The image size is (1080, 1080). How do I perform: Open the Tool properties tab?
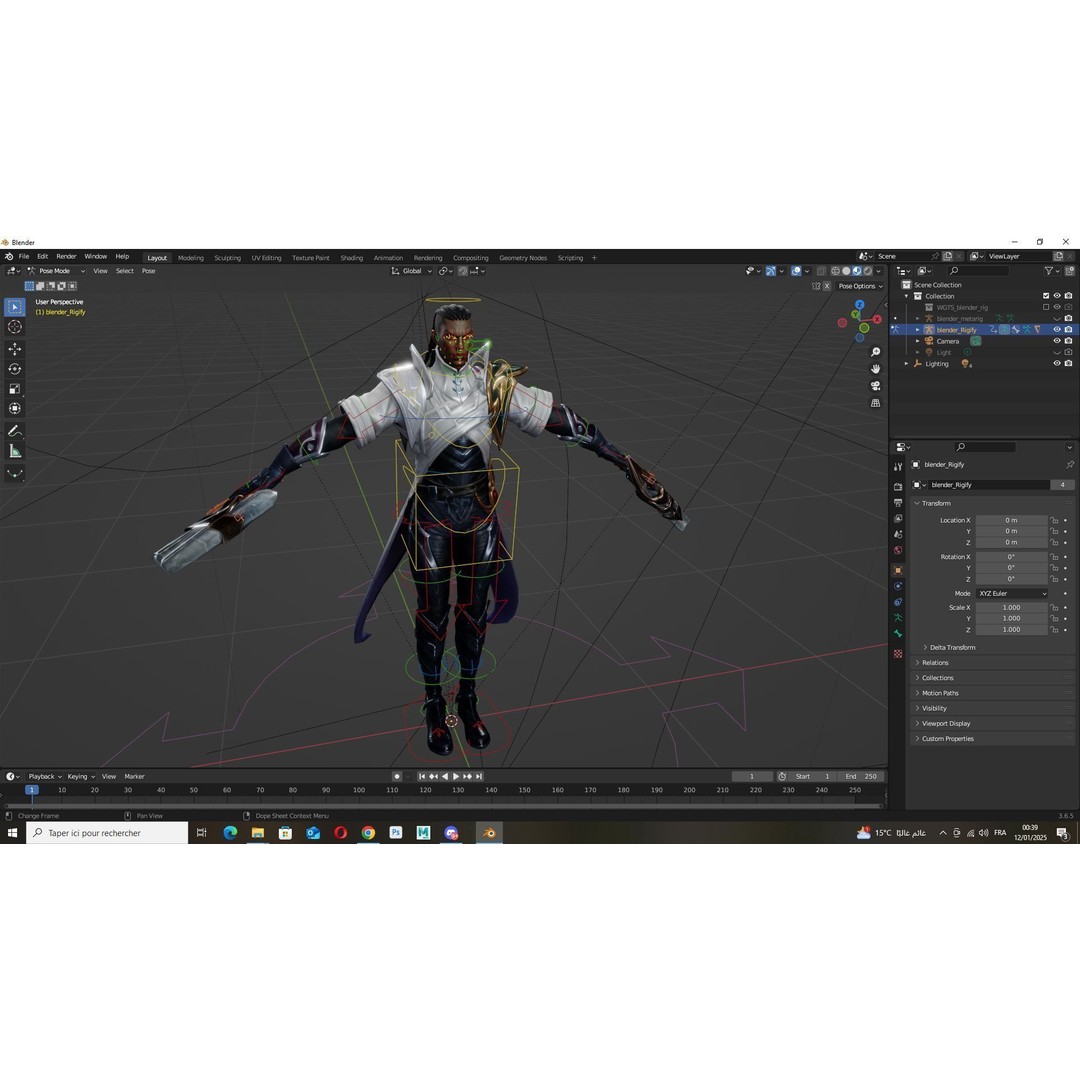click(x=898, y=467)
